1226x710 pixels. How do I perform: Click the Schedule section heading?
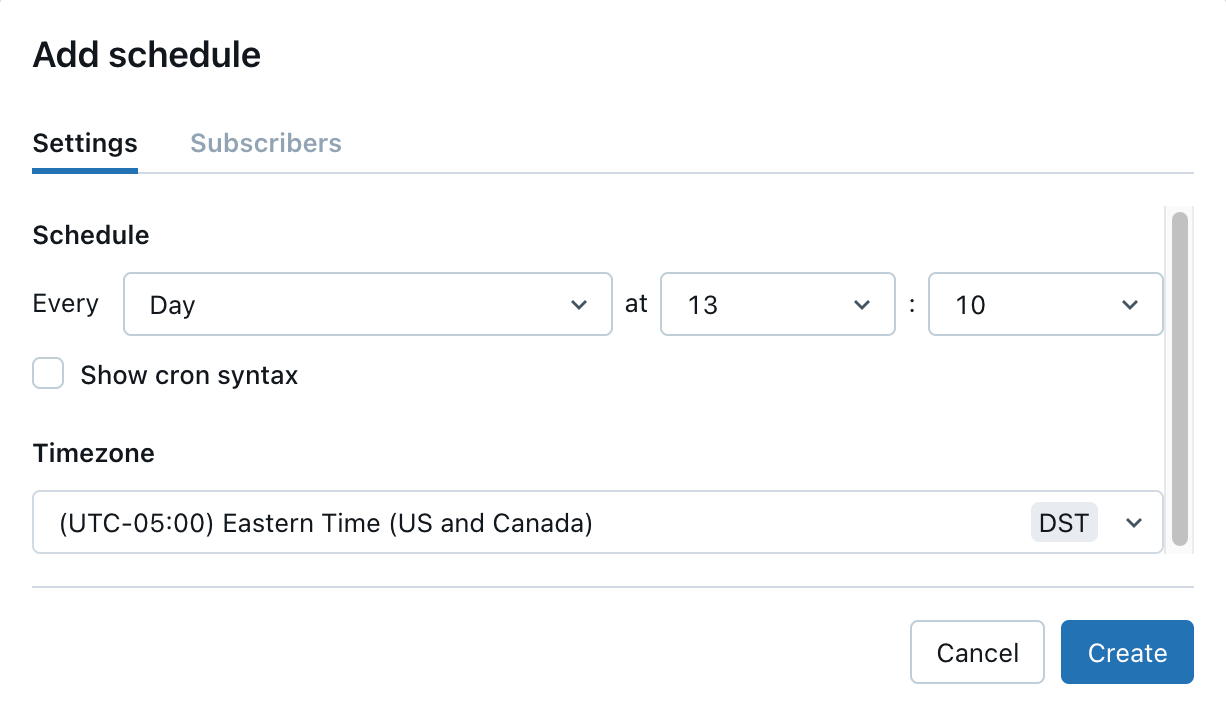tap(91, 235)
